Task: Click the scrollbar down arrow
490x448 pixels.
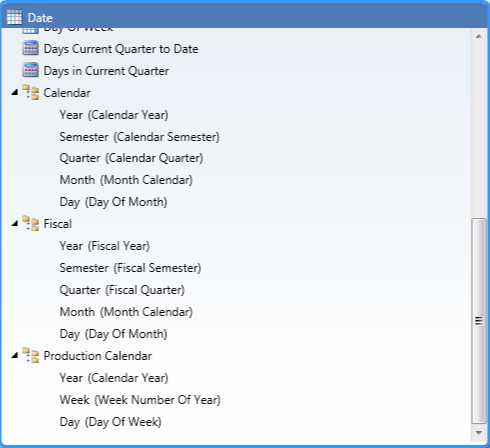Action: [x=479, y=433]
